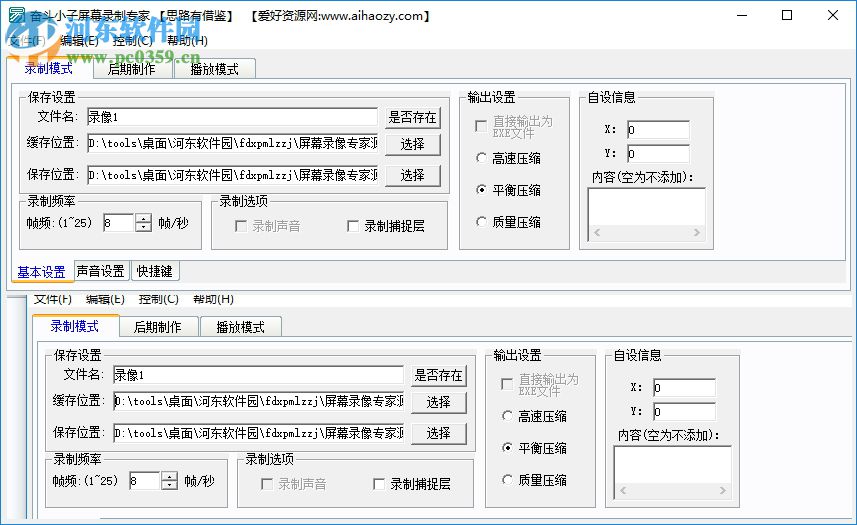Select the 后期制作 tab in the lower preview
The width and height of the screenshot is (857, 525).
[158, 327]
